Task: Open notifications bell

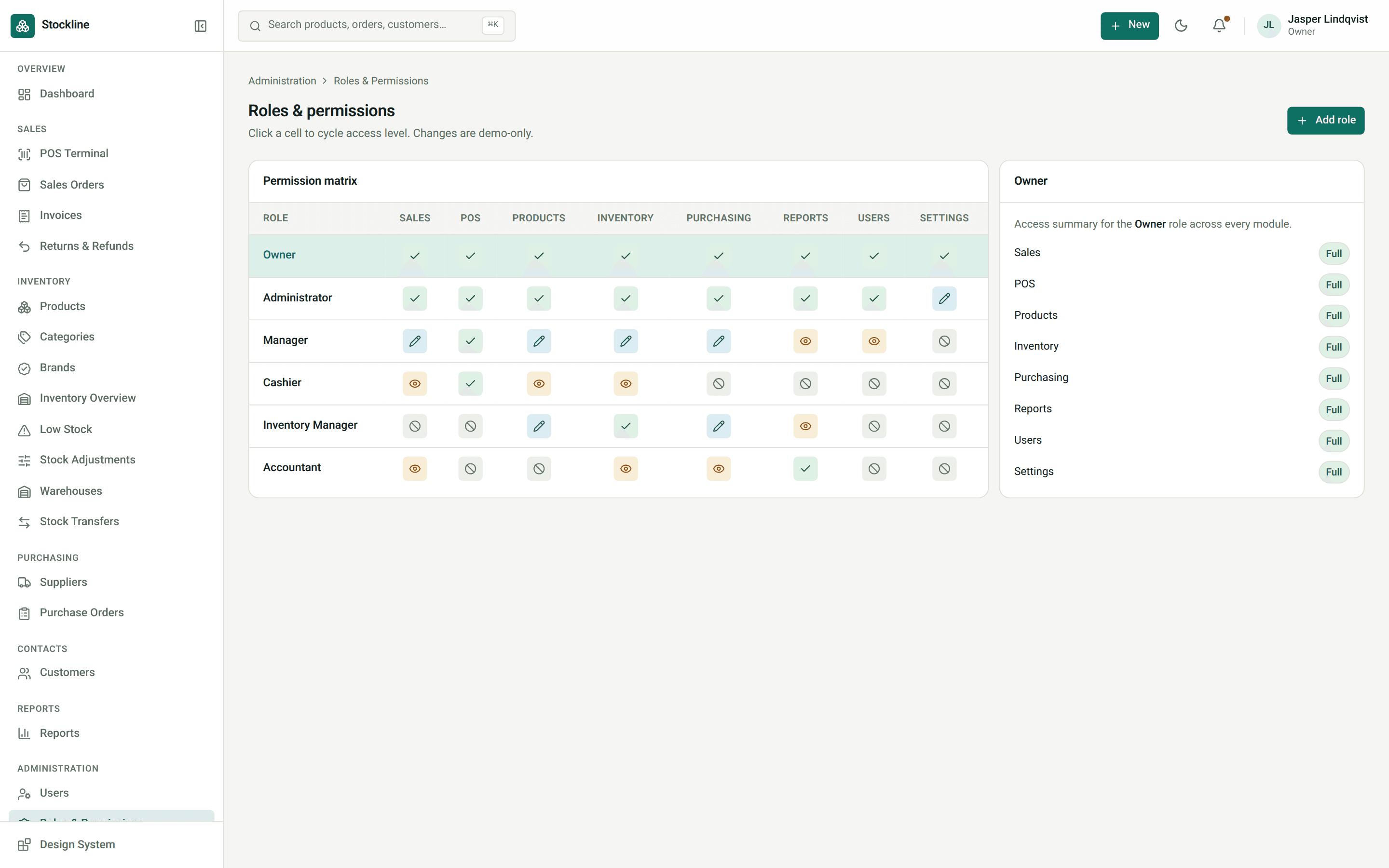Action: pyautogui.click(x=1219, y=26)
